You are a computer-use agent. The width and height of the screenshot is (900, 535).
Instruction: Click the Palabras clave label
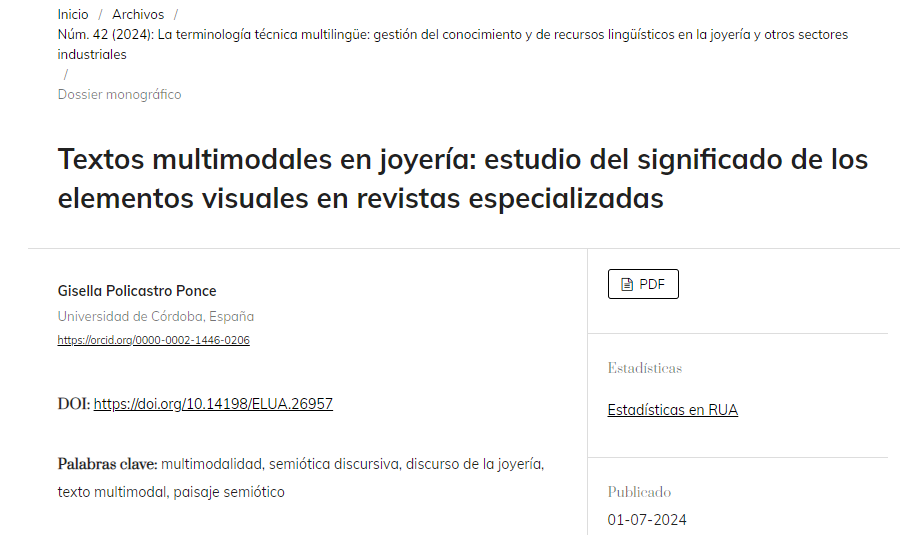107,464
